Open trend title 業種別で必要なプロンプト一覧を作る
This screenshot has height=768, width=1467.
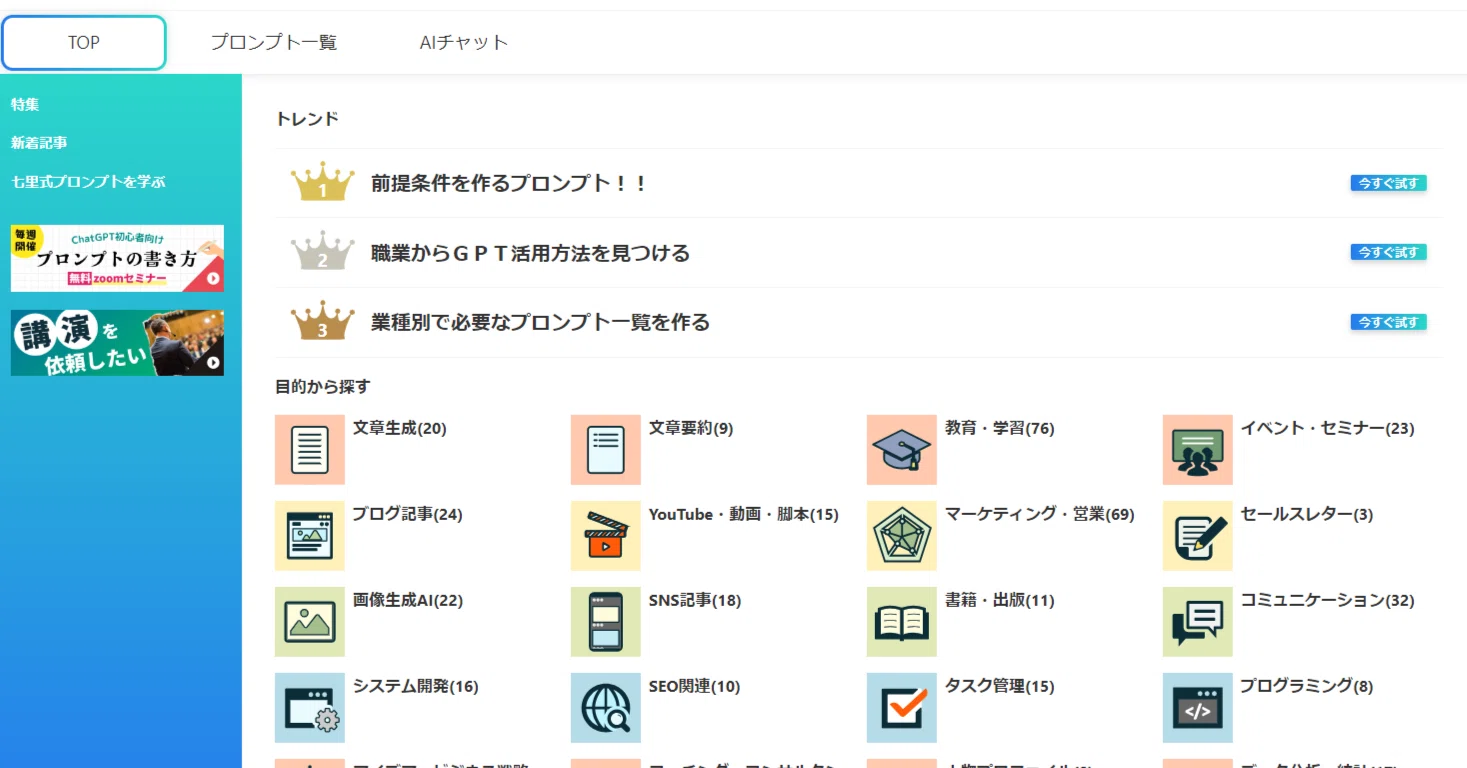pyautogui.click(x=540, y=323)
